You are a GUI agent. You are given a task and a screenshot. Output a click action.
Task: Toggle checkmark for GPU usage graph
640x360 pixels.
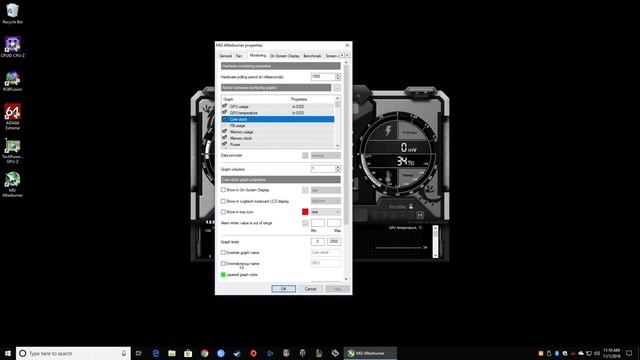click(224, 106)
